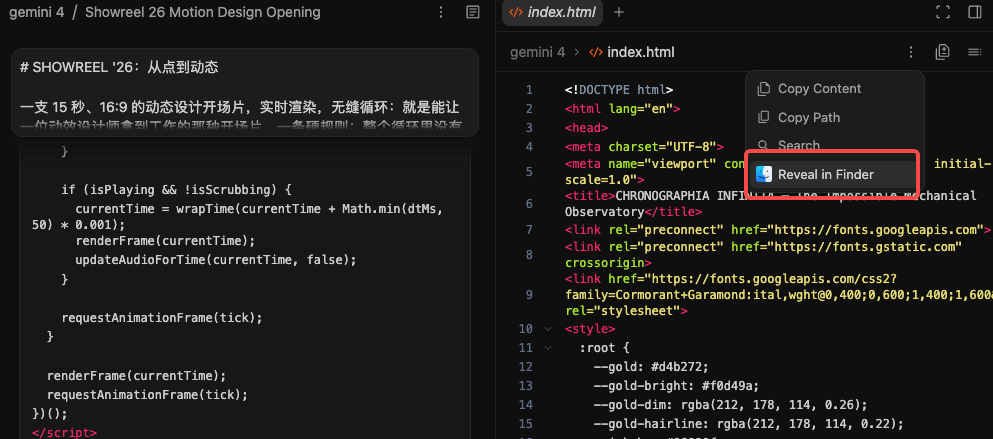993x439 pixels.
Task: Open the chat header three-dot menu
Action: tap(441, 12)
